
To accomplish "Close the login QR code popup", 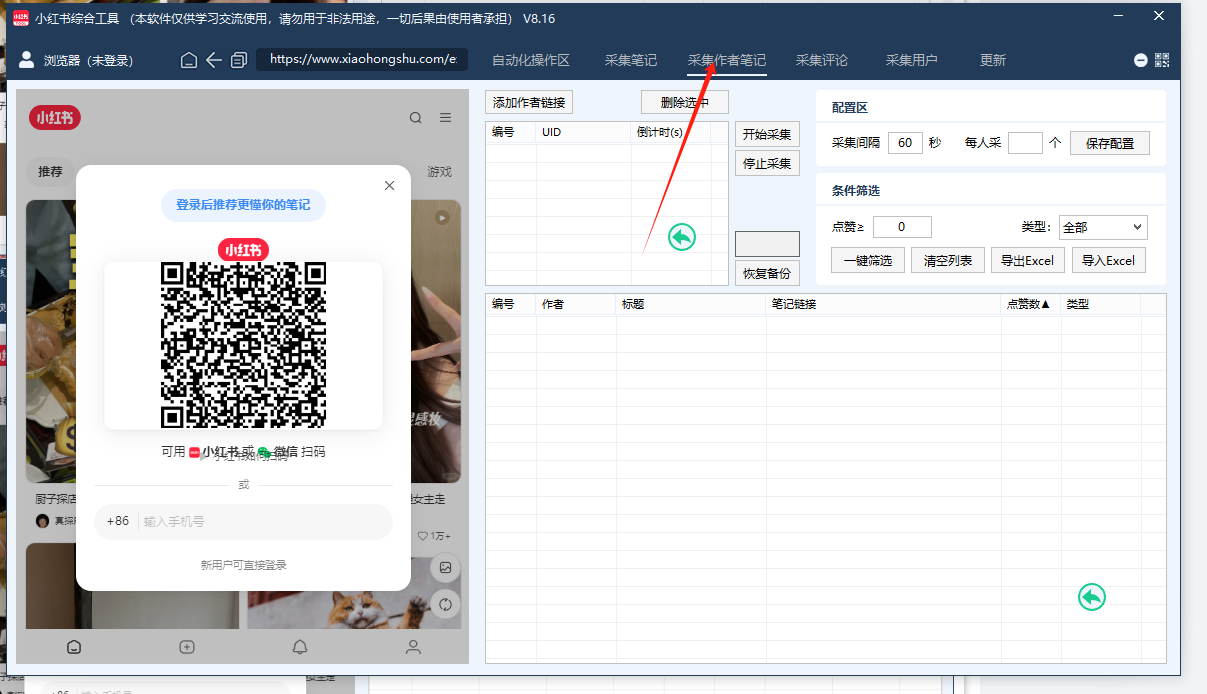I will click(390, 185).
